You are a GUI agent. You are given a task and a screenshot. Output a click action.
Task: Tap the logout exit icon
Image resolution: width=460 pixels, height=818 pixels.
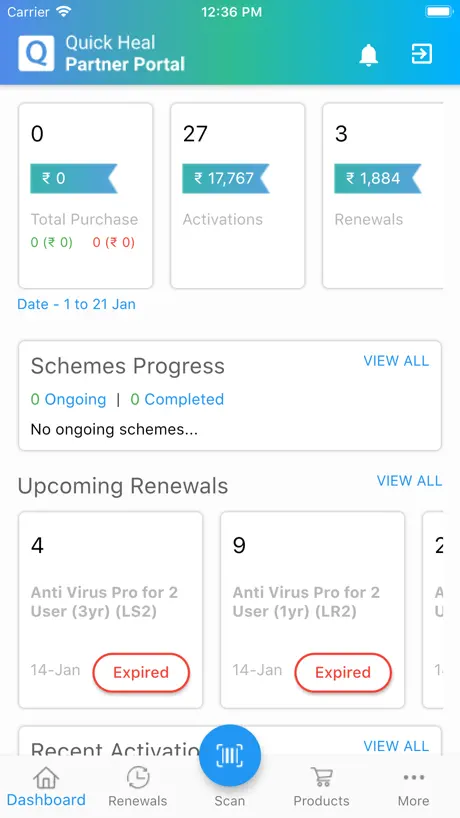click(421, 54)
